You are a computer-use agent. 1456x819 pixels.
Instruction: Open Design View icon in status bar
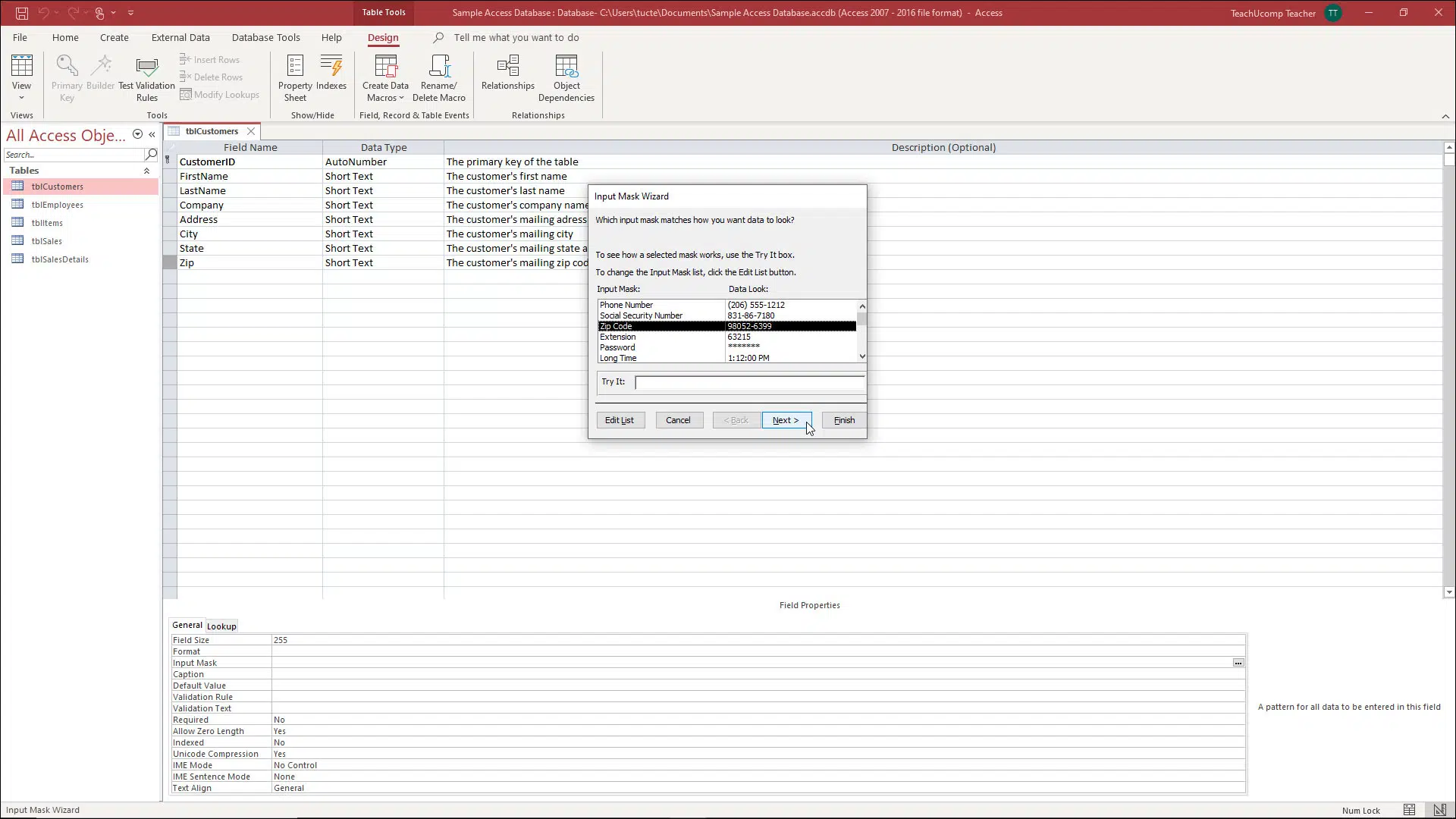pos(1439,810)
